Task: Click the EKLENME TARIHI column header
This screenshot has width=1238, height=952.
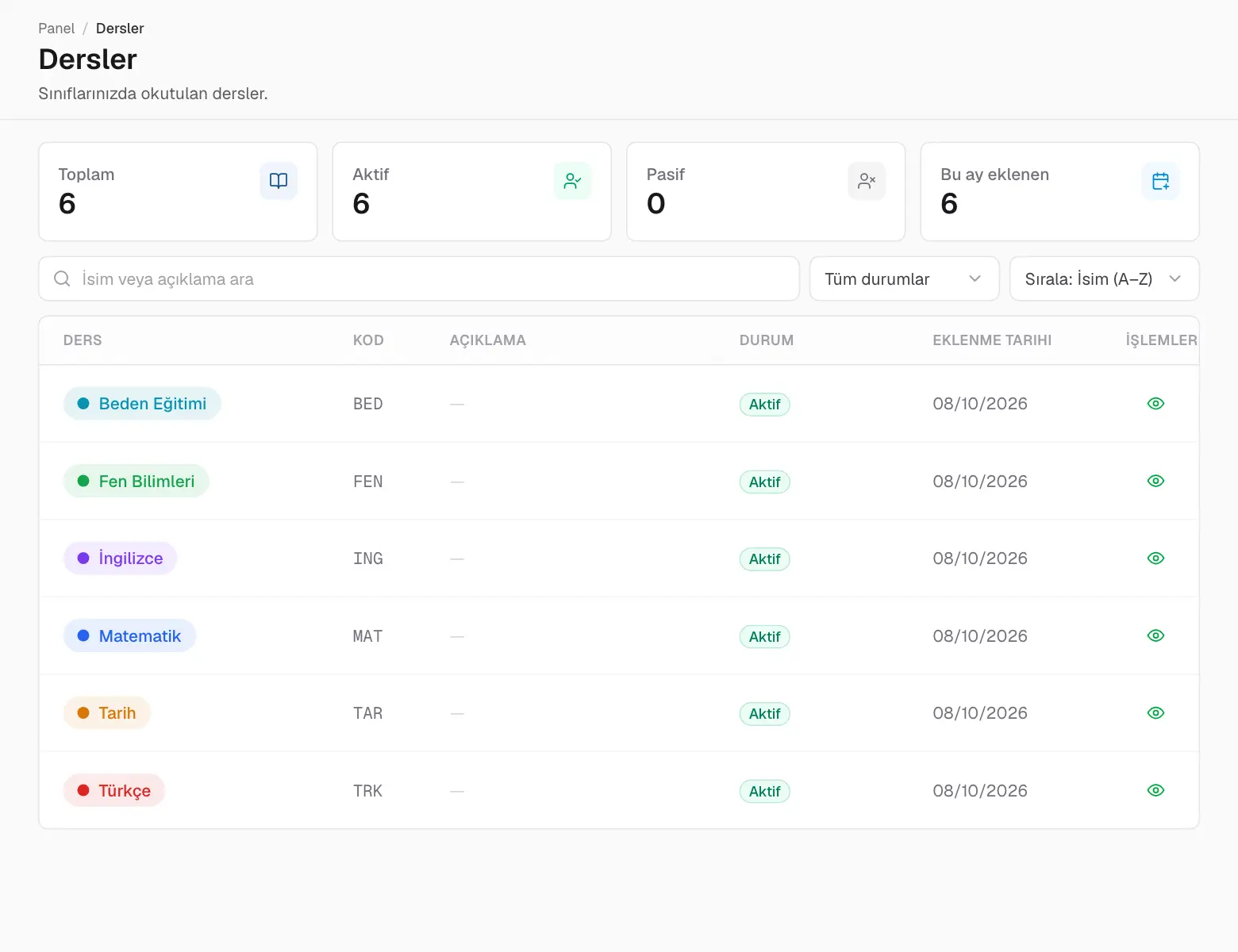Action: pyautogui.click(x=992, y=340)
